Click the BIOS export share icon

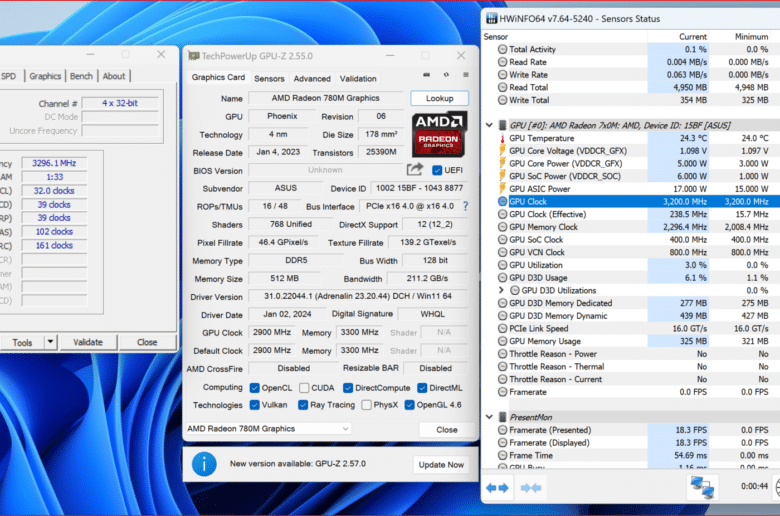pyautogui.click(x=414, y=170)
